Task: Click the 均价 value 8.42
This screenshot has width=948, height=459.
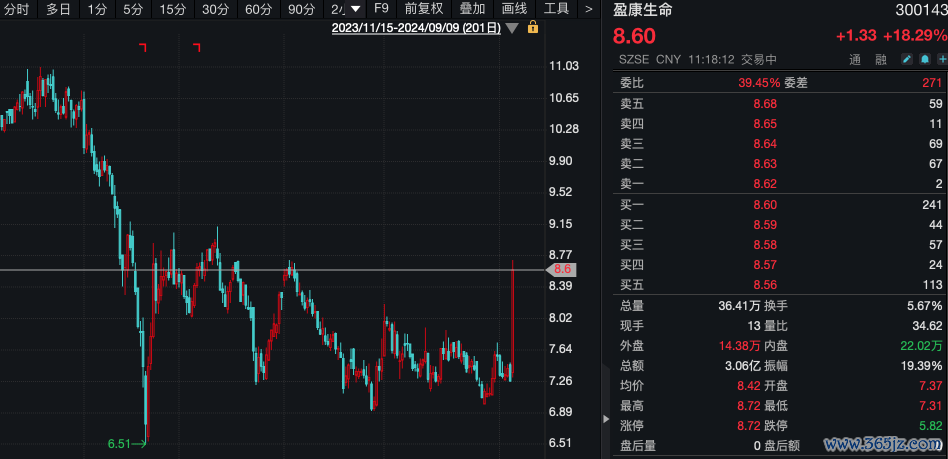Action: [x=748, y=386]
